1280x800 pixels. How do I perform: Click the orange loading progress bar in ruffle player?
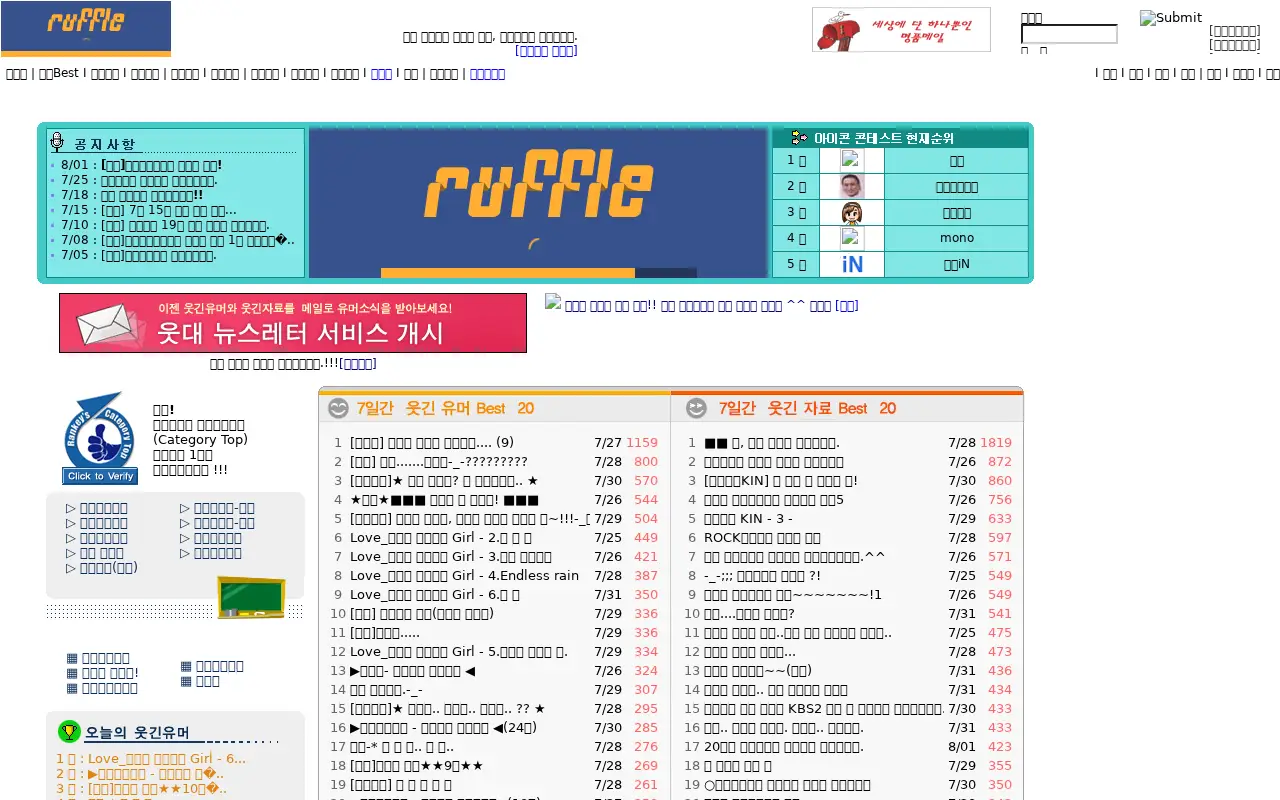[x=508, y=273]
